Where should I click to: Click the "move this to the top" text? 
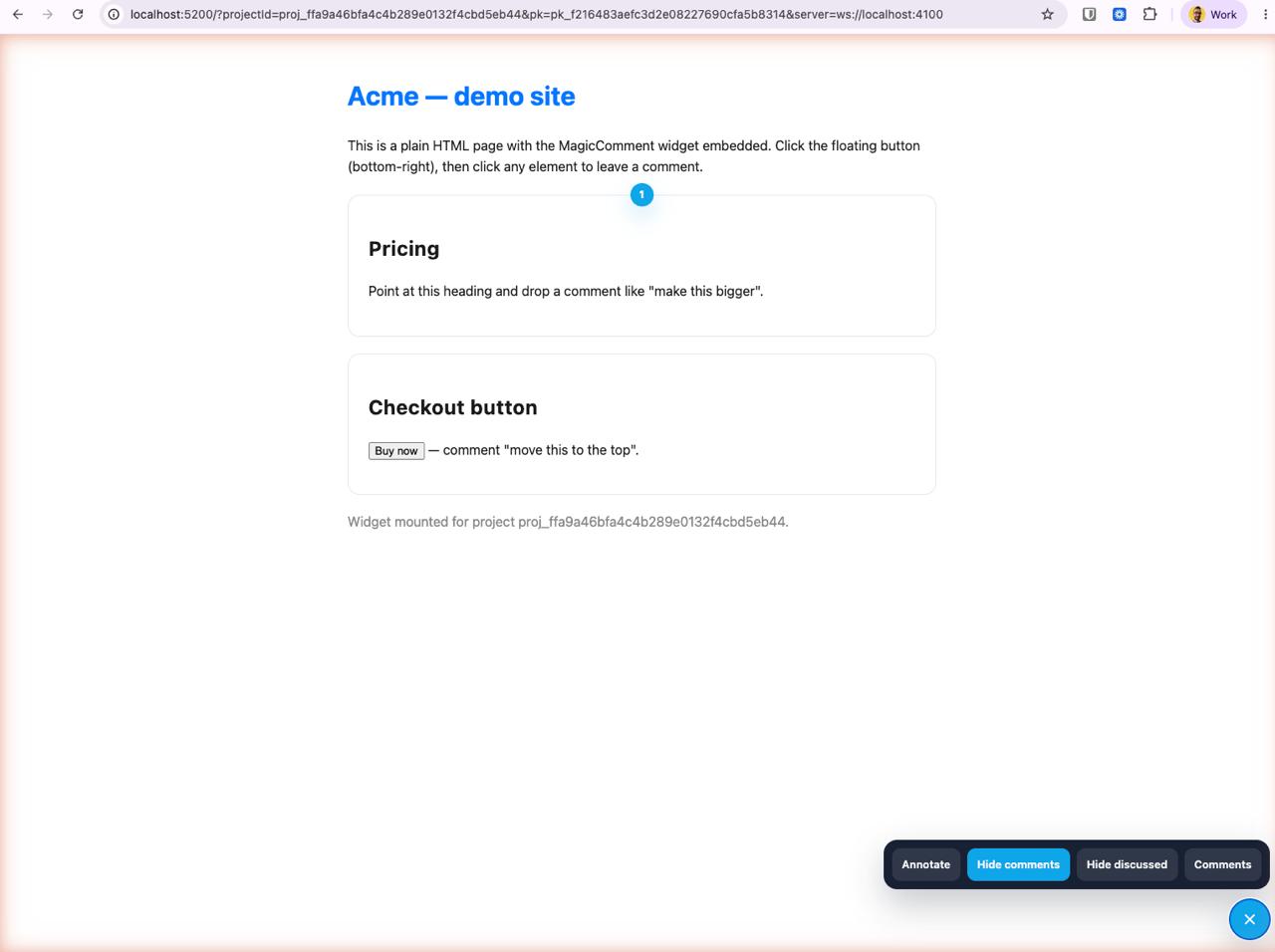[534, 450]
